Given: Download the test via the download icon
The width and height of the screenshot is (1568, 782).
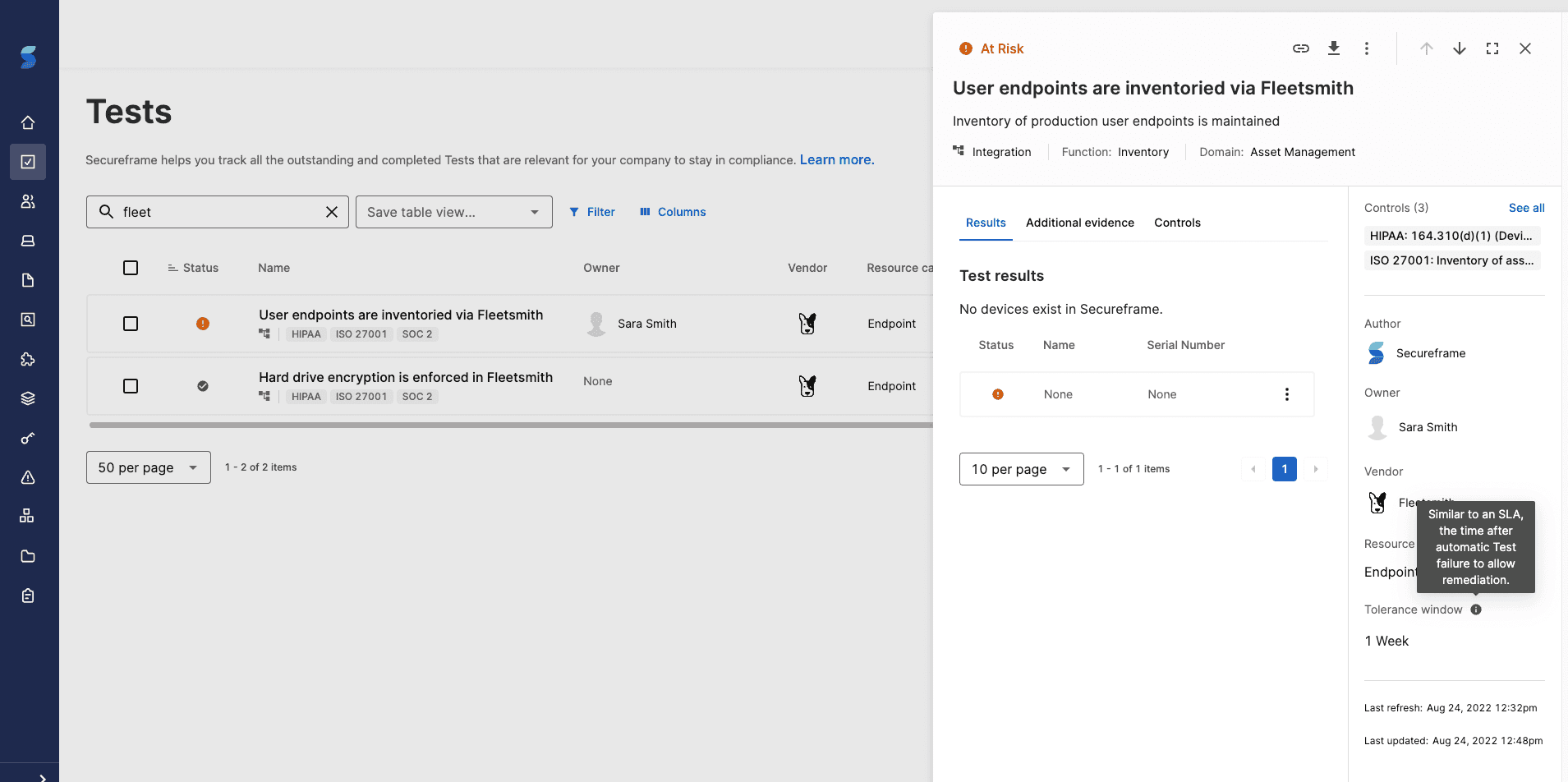Looking at the screenshot, I should click(1334, 48).
